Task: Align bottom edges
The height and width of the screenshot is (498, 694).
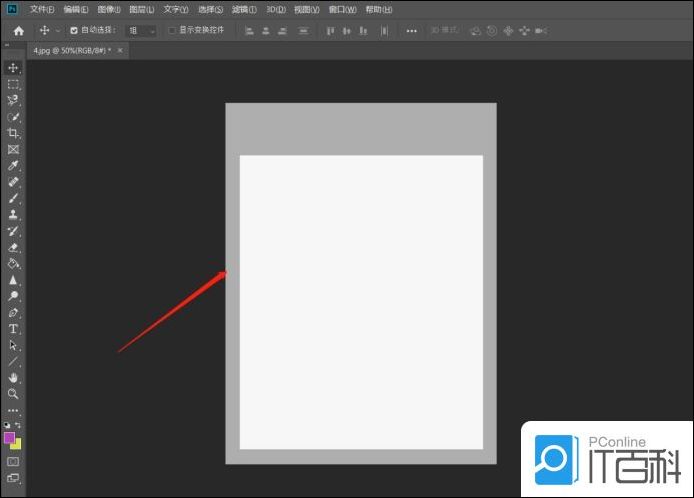Action: 363,31
